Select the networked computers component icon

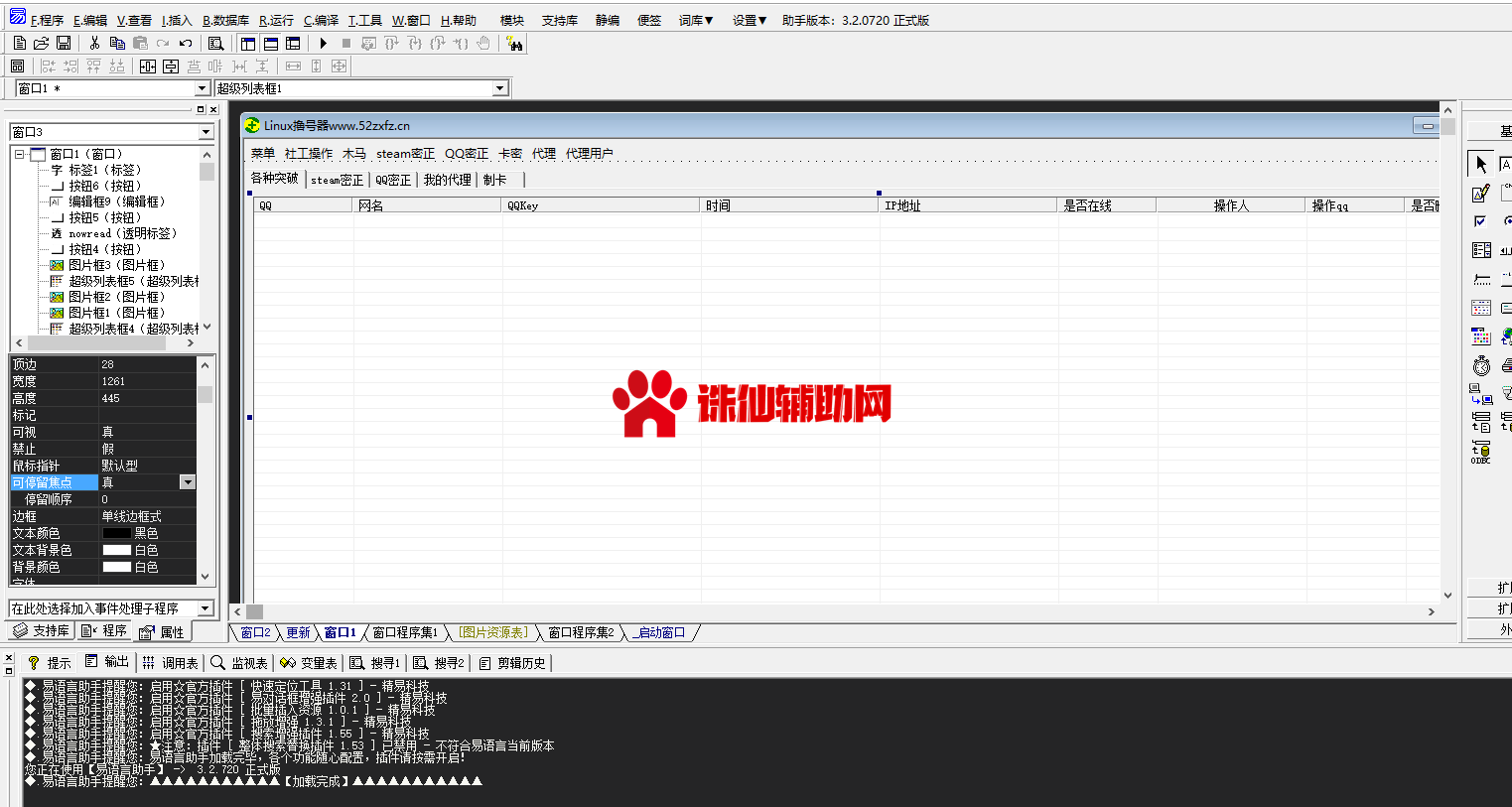tap(1480, 394)
